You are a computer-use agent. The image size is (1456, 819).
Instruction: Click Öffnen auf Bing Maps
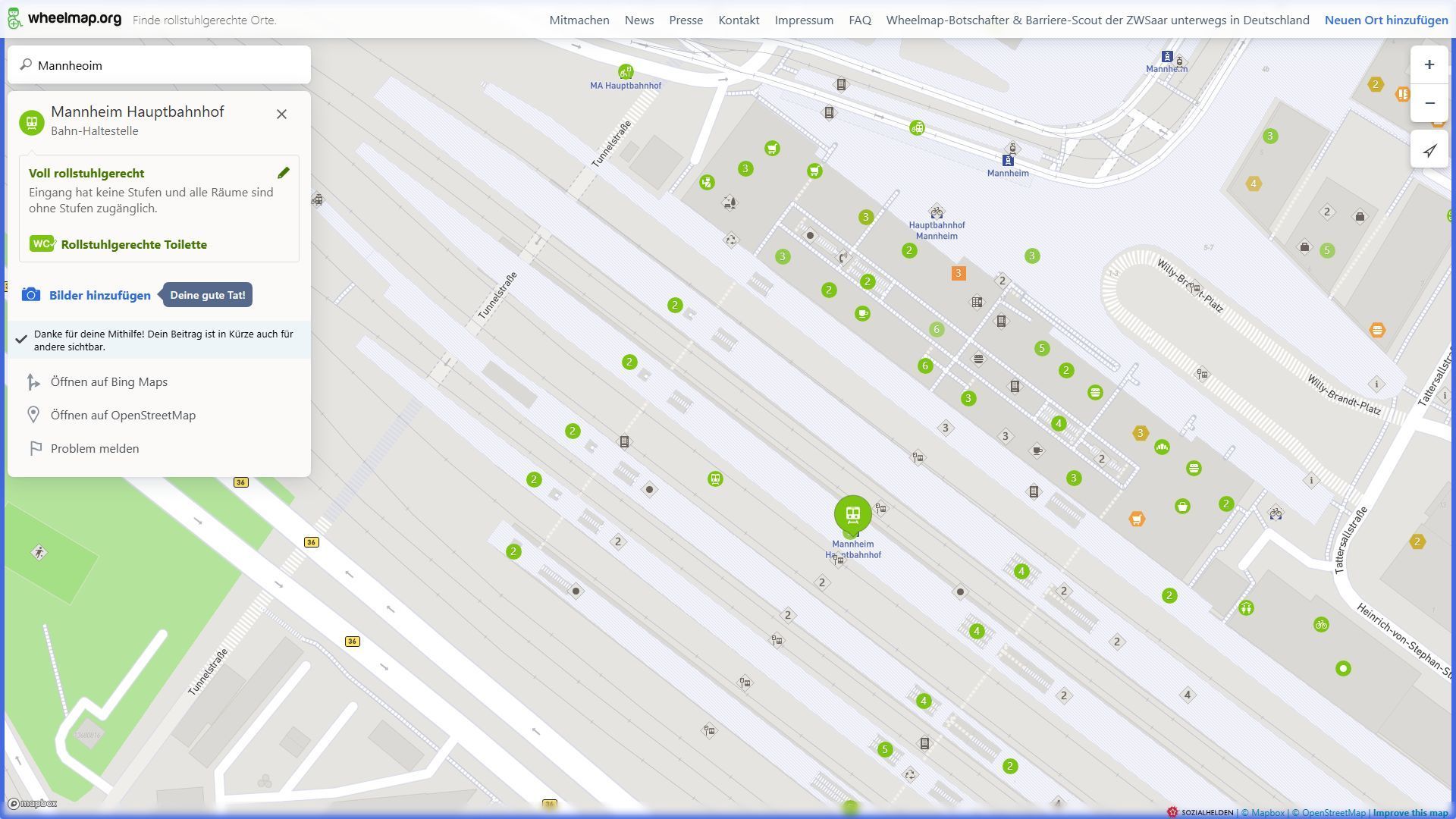pos(109,382)
